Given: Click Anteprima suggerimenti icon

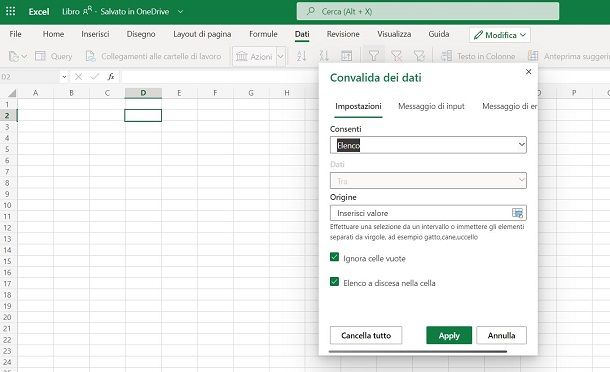Looking at the screenshot, I should (533, 56).
